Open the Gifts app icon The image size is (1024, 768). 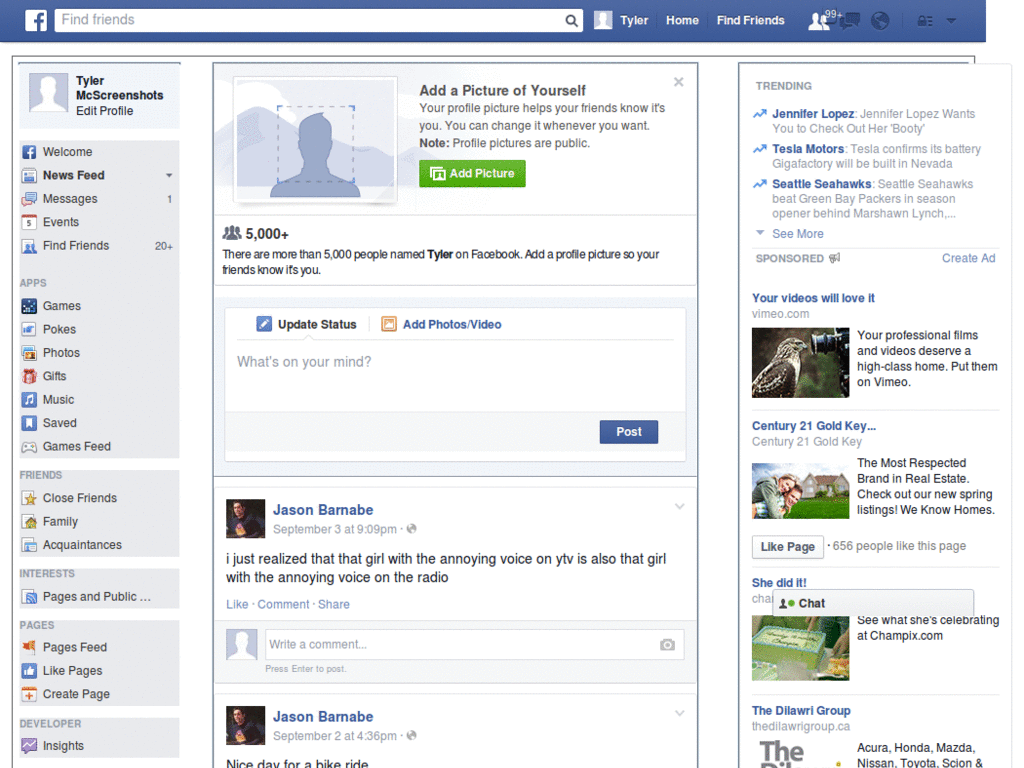pos(29,376)
